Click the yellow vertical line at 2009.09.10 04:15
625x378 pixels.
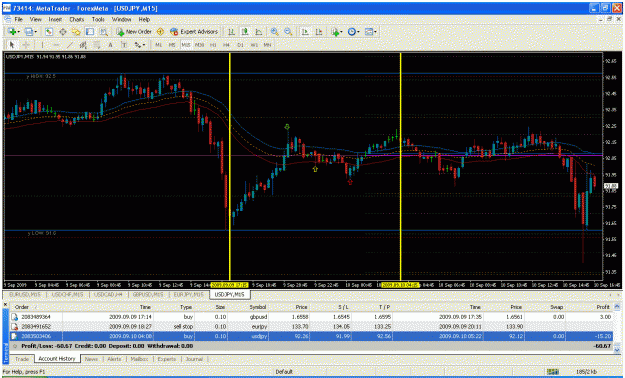(x=401, y=167)
